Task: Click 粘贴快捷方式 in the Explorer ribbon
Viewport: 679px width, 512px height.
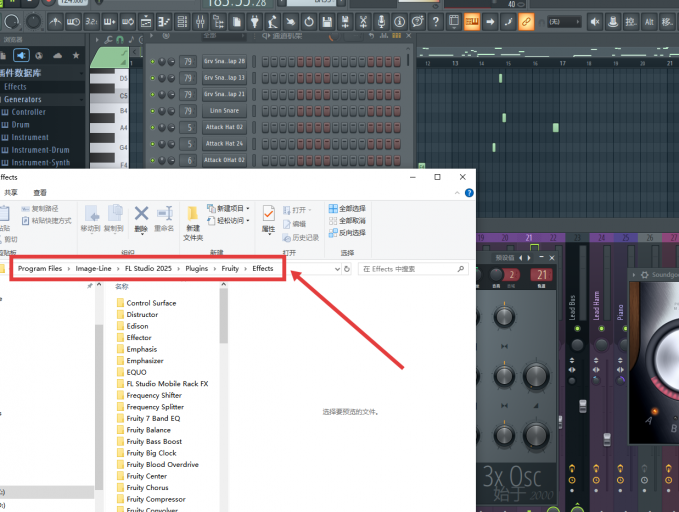Action: tap(46, 221)
